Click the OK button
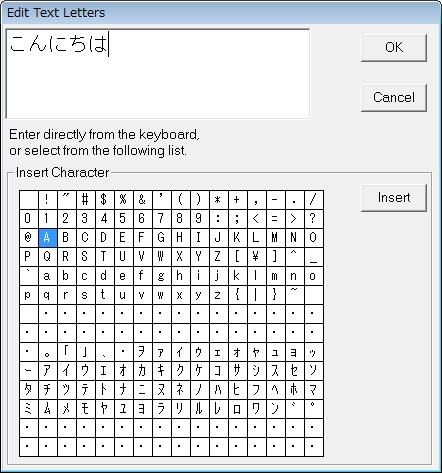The width and height of the screenshot is (442, 473). click(394, 48)
